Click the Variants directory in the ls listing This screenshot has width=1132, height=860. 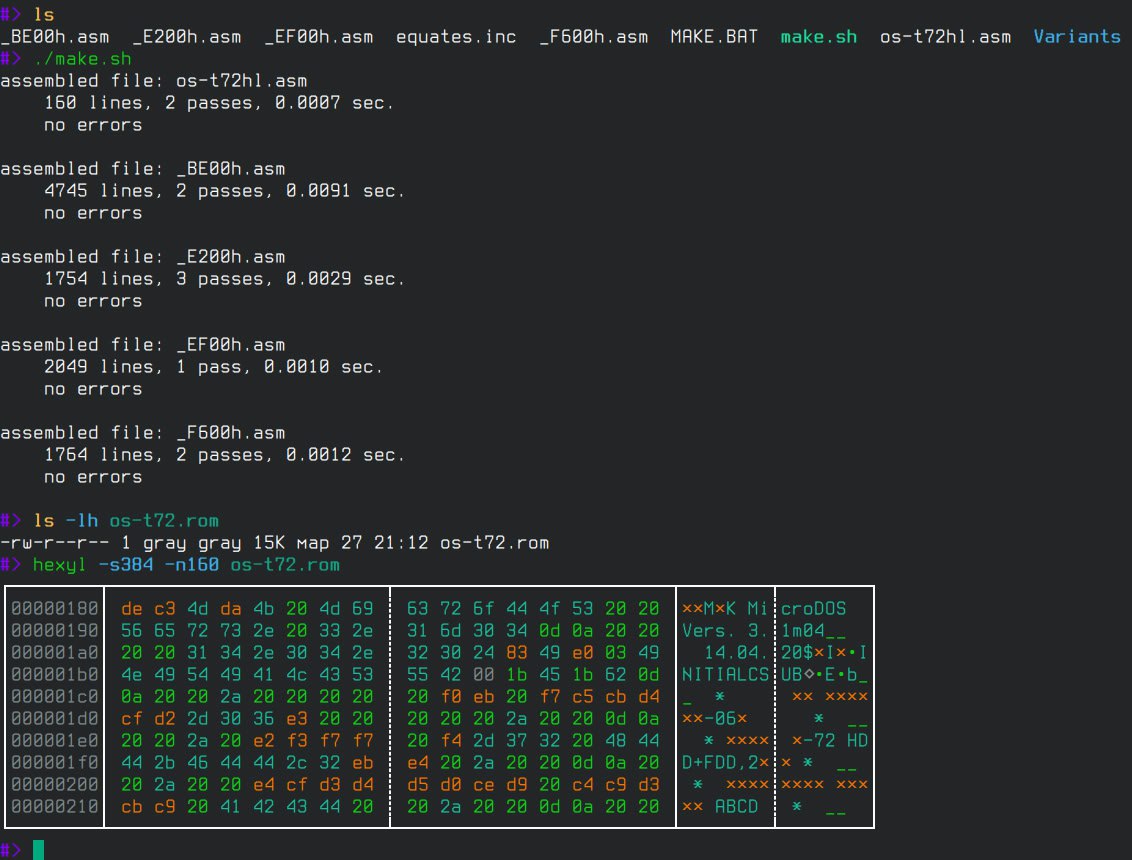tap(1076, 37)
